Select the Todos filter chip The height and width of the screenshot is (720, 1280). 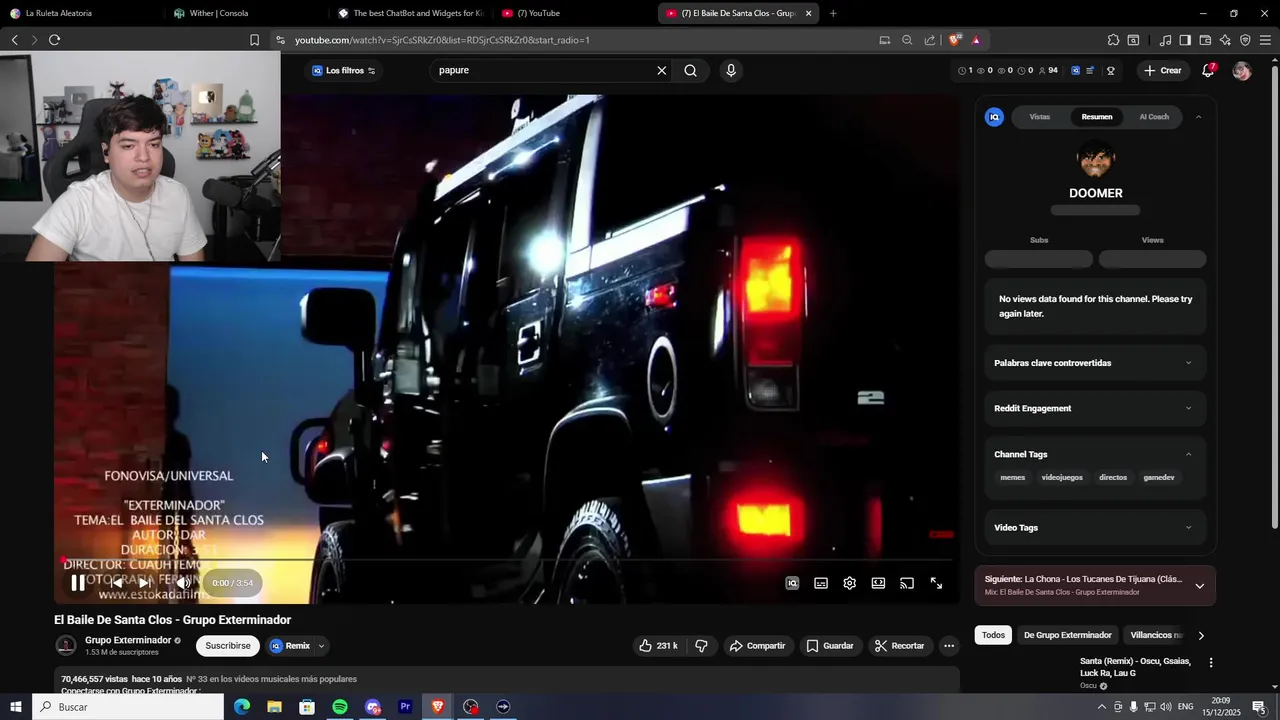[x=993, y=635]
